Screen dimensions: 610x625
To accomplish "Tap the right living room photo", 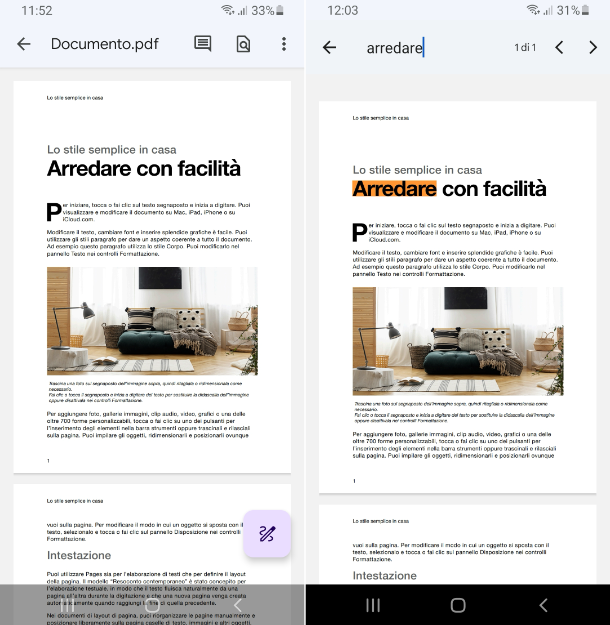I will click(x=458, y=341).
